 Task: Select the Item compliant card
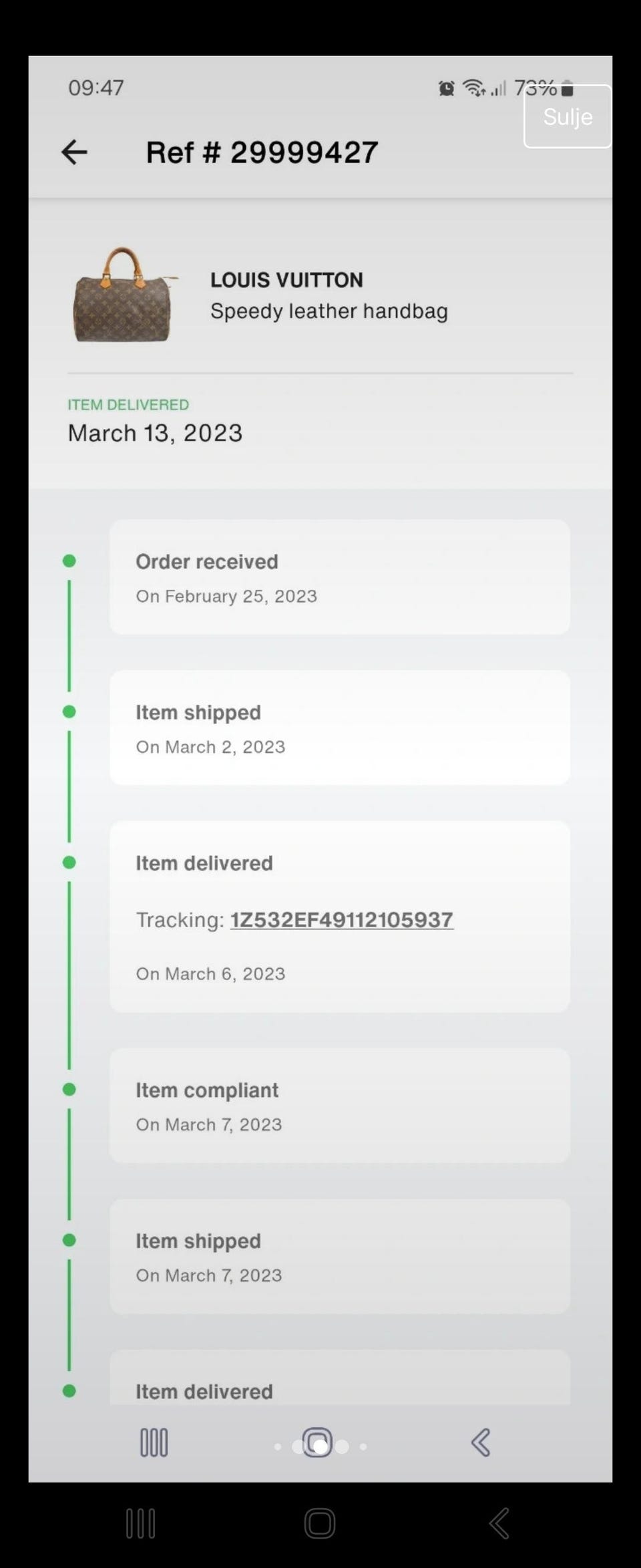point(339,1106)
